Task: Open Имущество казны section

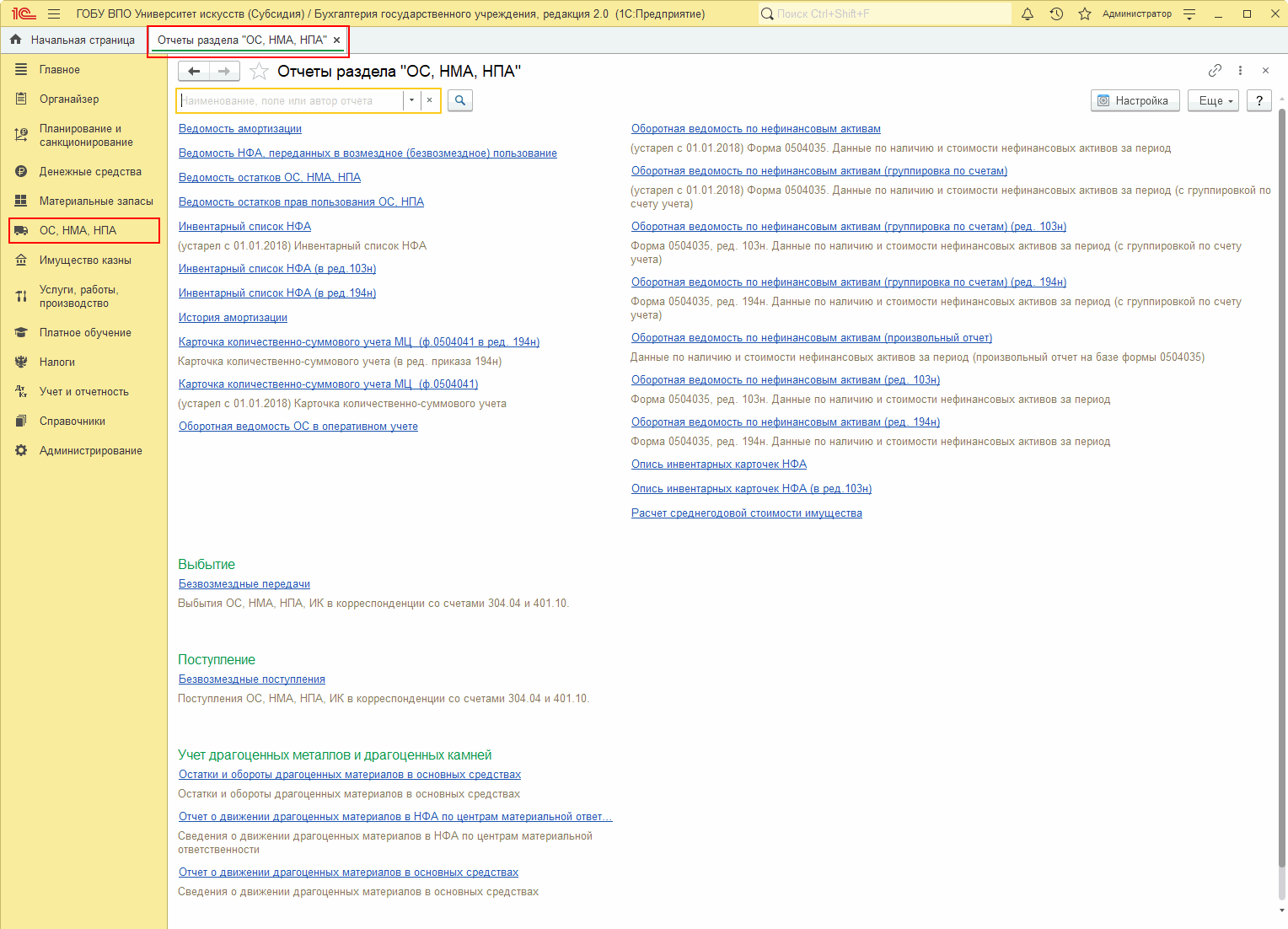Action: point(85,260)
